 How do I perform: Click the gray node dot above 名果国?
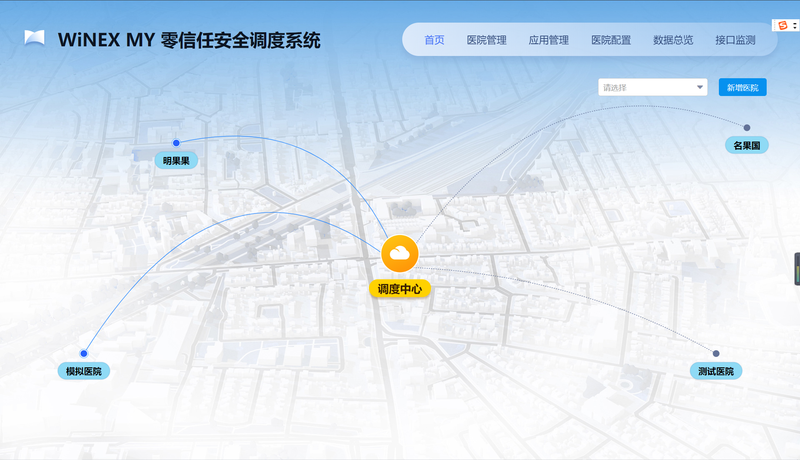coord(747,127)
